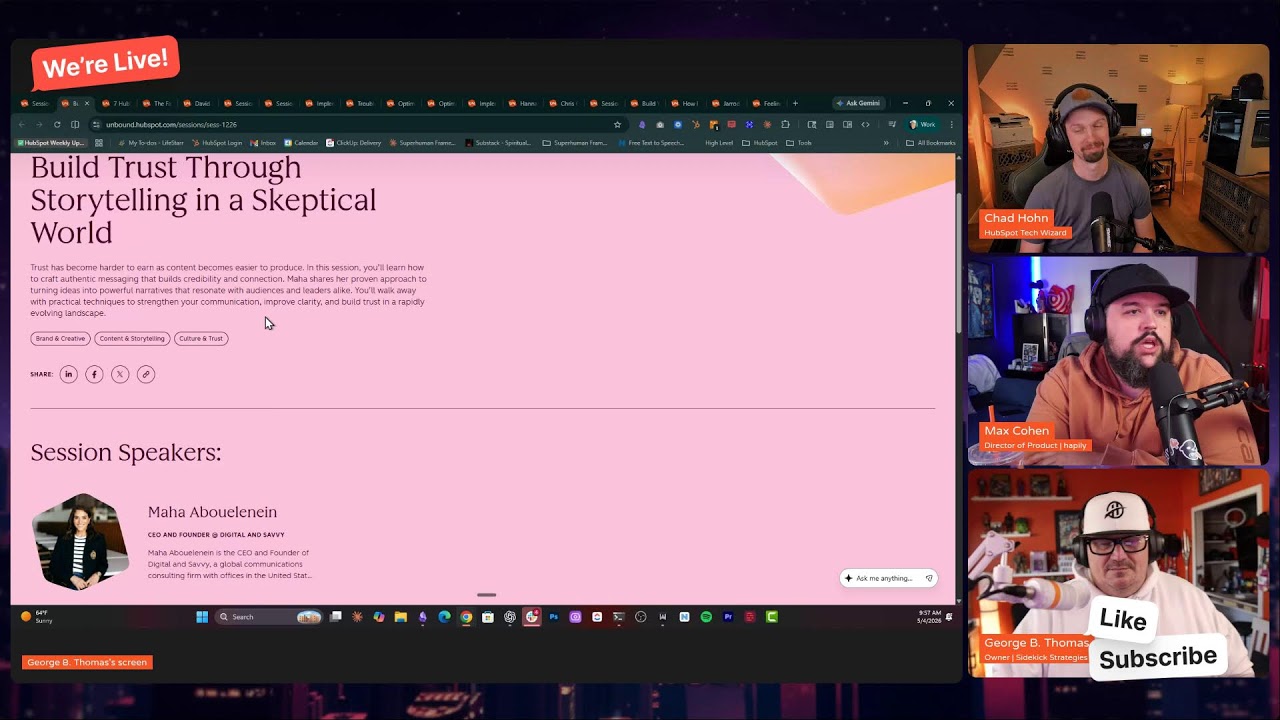Open the Calendar bookmark
The image size is (1280, 720).
pos(301,143)
